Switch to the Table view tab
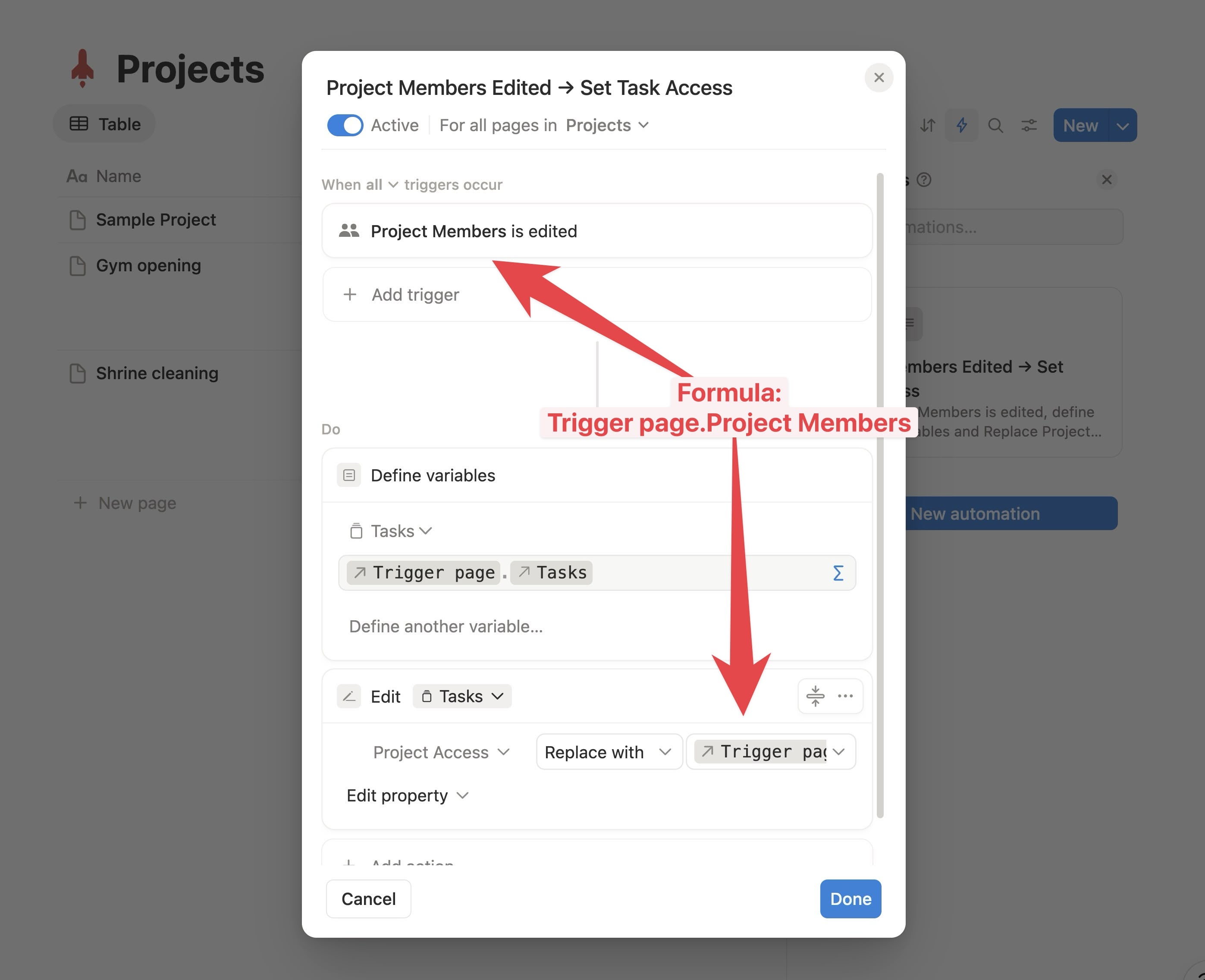Screen dimensions: 1205x980 105,124
